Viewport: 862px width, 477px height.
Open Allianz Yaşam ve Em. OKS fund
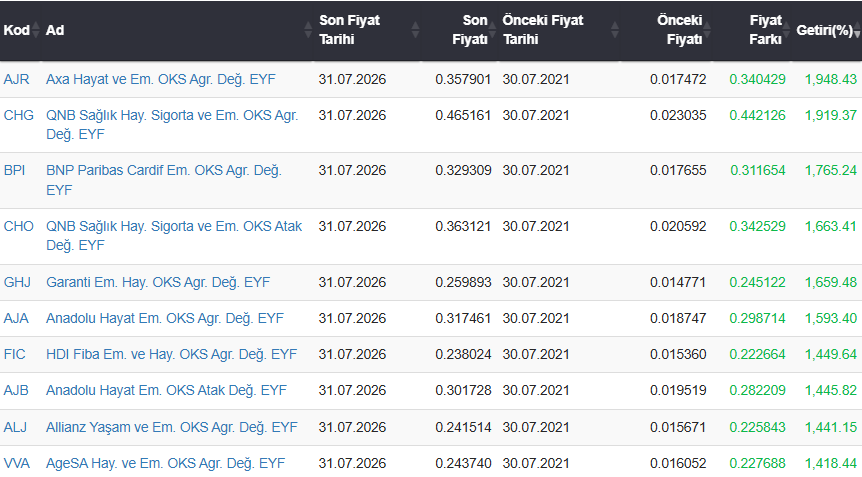(x=172, y=427)
